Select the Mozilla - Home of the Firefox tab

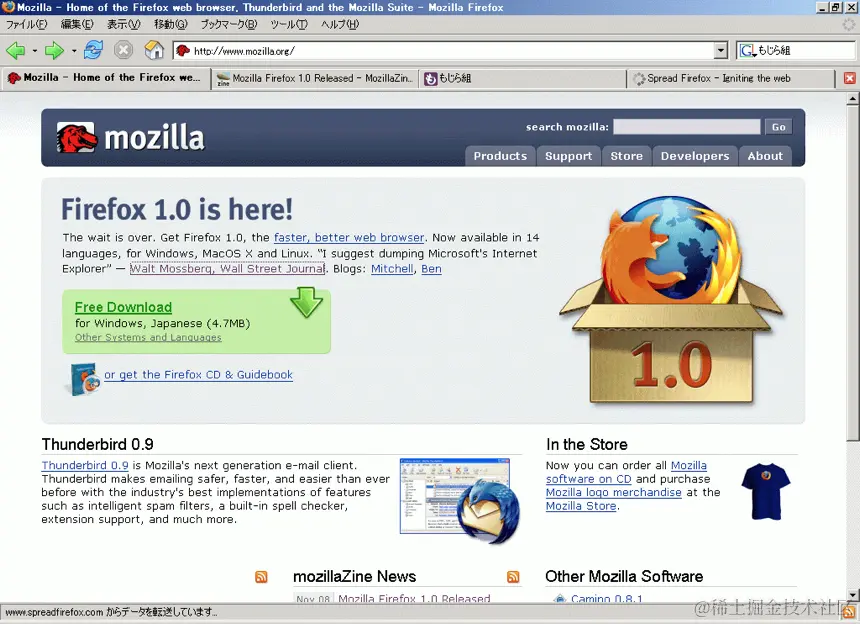coord(106,78)
